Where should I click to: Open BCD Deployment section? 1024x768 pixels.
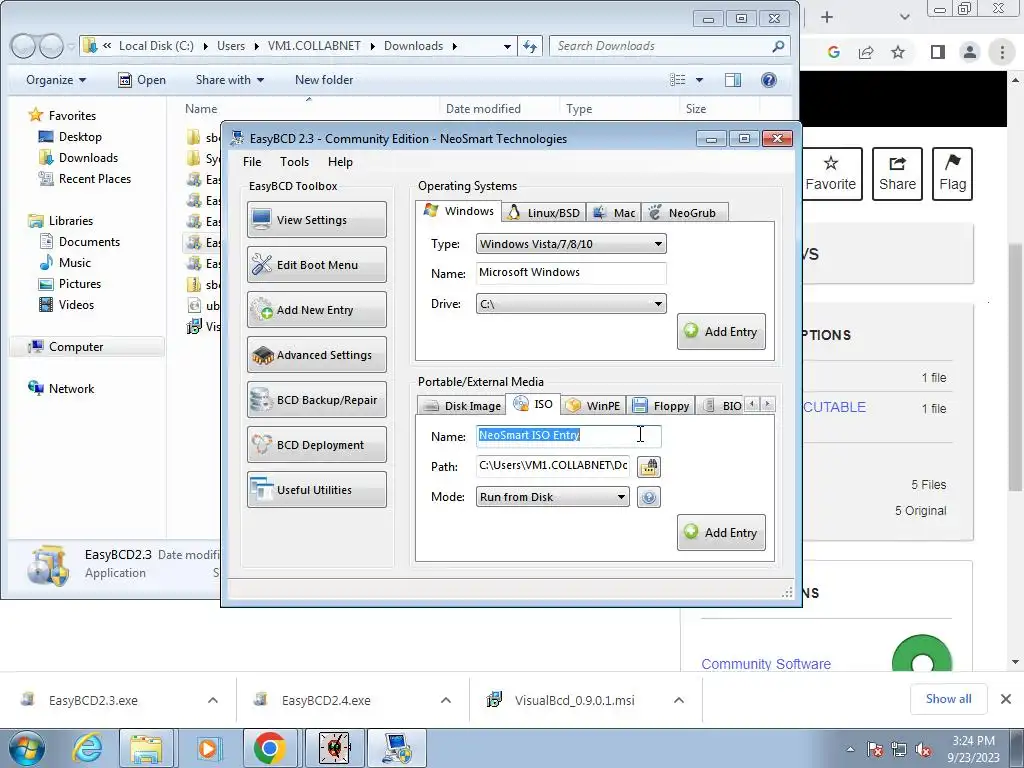[x=317, y=445]
